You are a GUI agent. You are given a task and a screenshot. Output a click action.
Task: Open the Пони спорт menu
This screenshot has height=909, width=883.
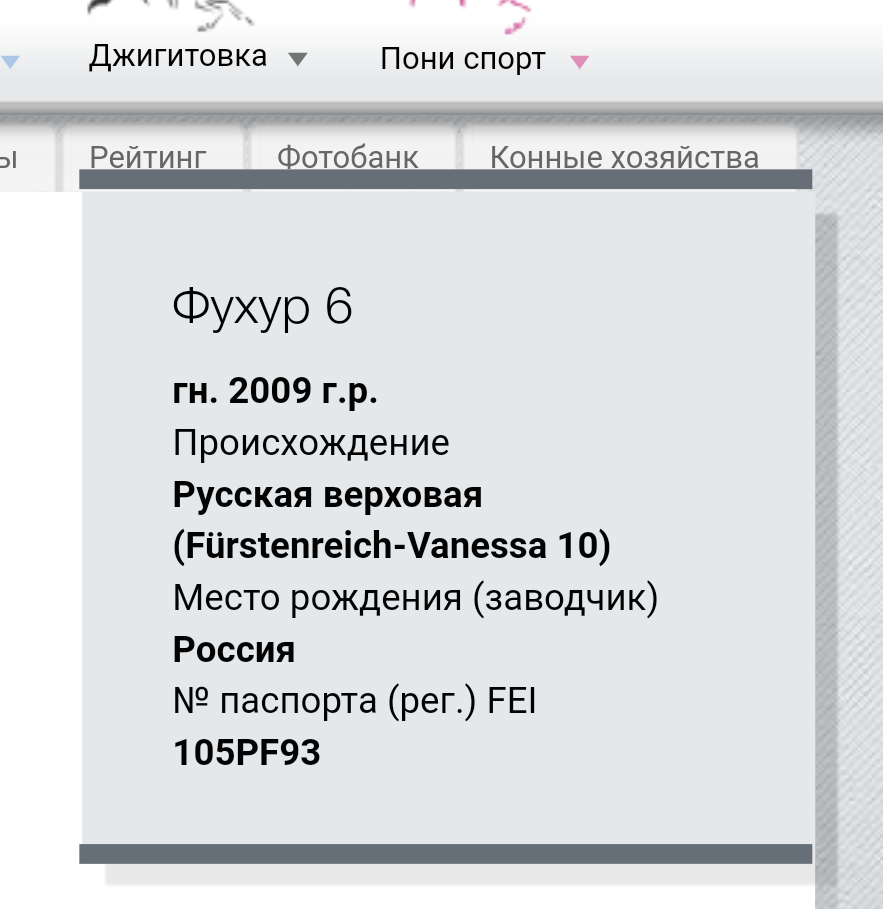pos(462,59)
